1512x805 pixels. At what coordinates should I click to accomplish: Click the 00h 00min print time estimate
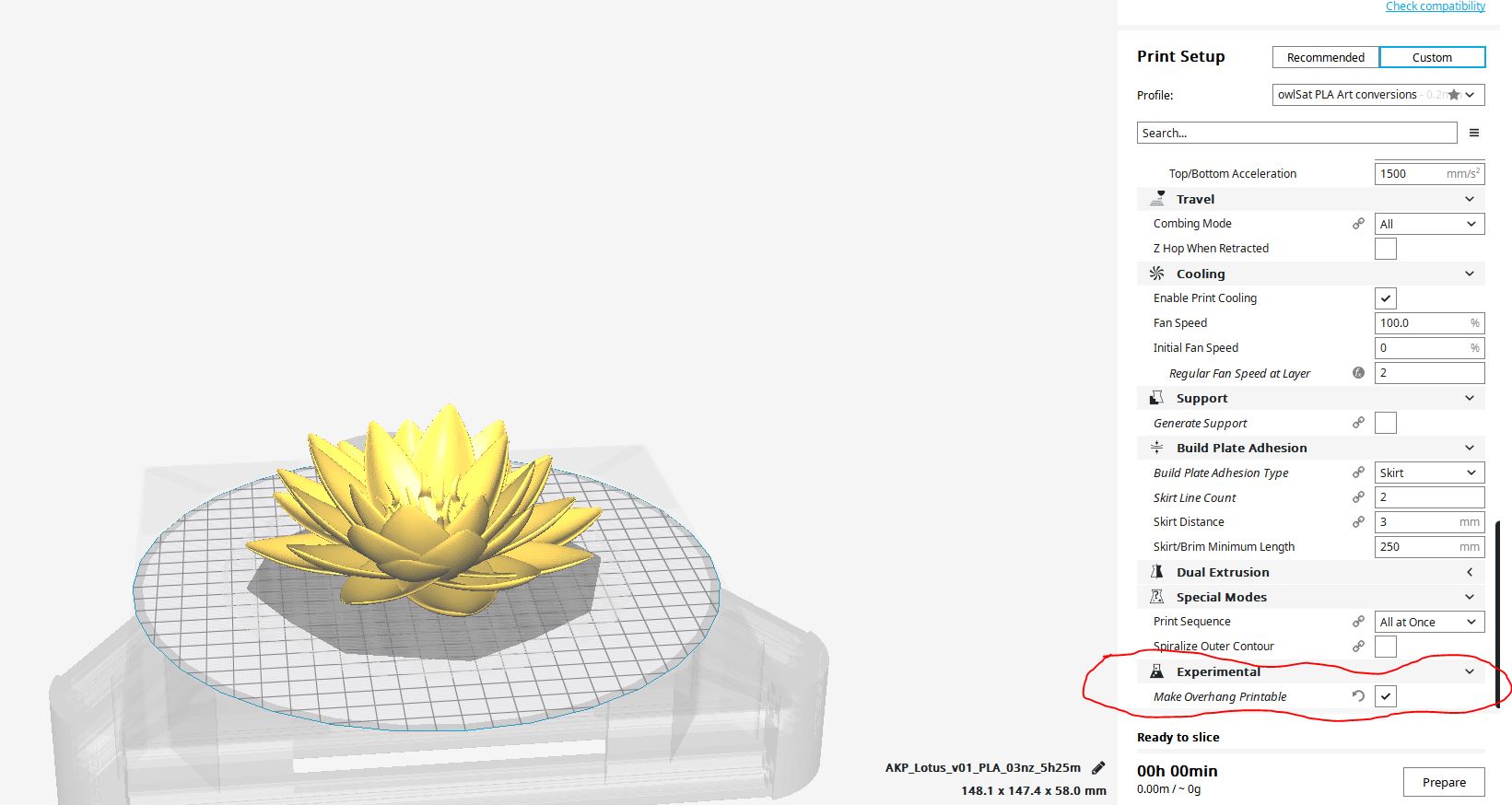(1178, 771)
